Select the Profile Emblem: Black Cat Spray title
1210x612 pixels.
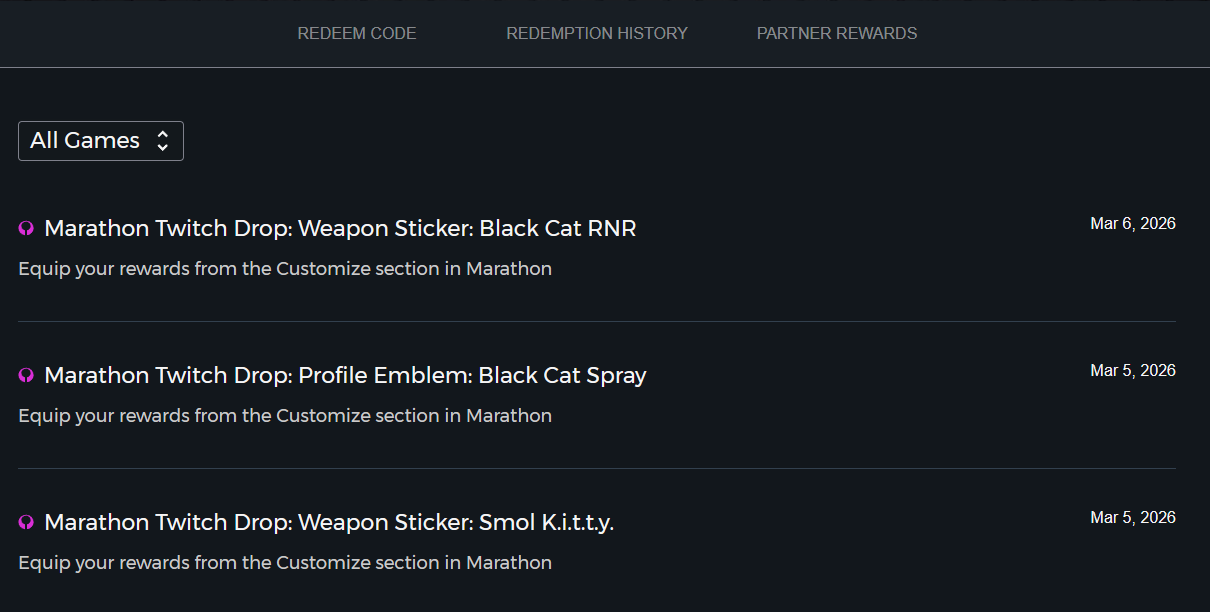pyautogui.click(x=345, y=376)
